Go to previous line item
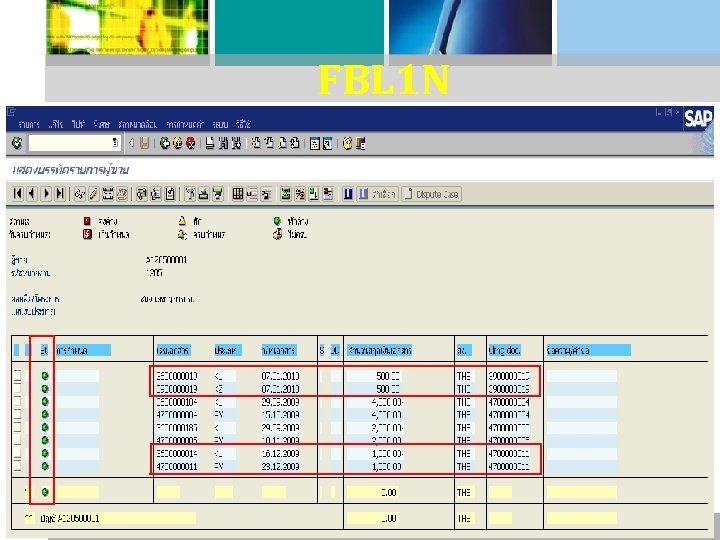 click(x=32, y=194)
